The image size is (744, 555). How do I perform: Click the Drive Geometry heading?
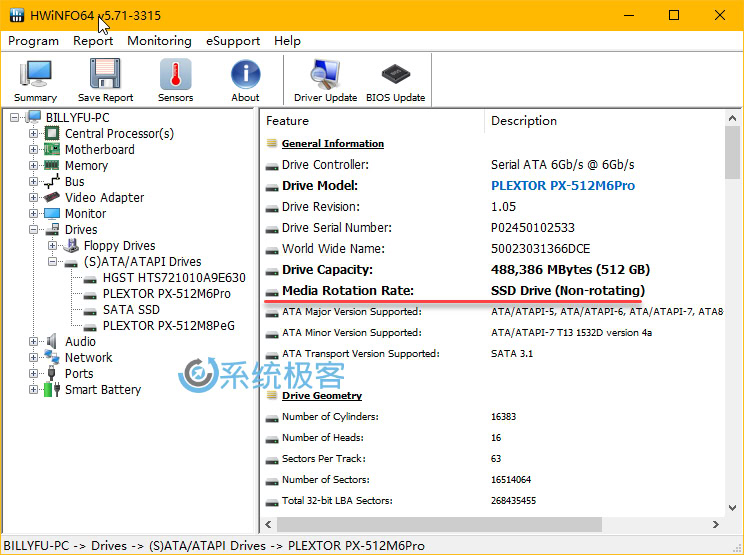[x=322, y=396]
